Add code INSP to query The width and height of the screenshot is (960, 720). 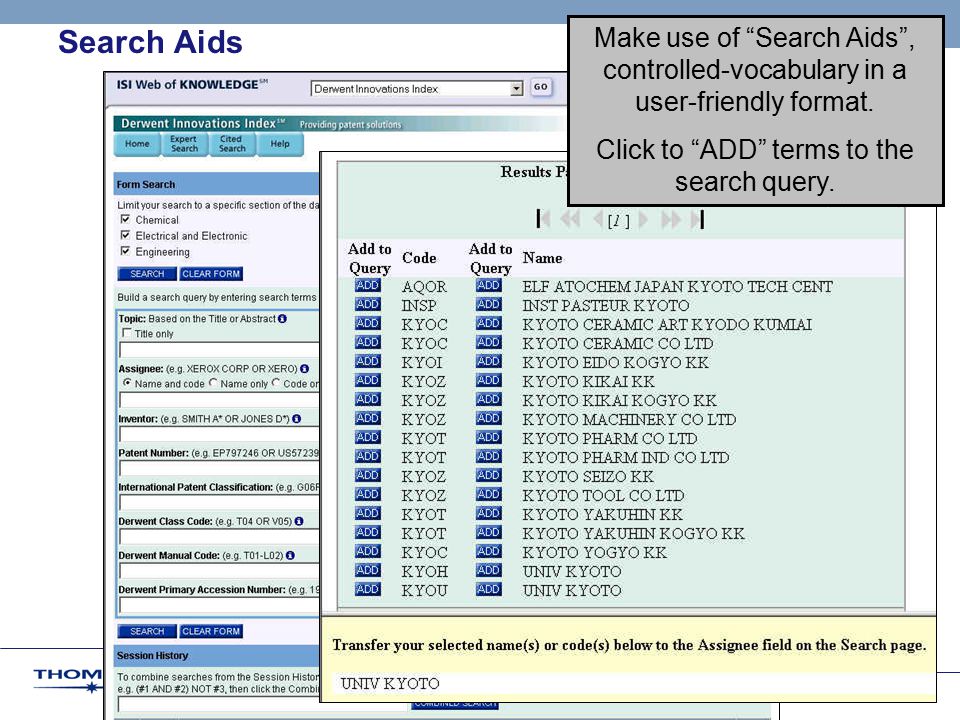tap(367, 304)
